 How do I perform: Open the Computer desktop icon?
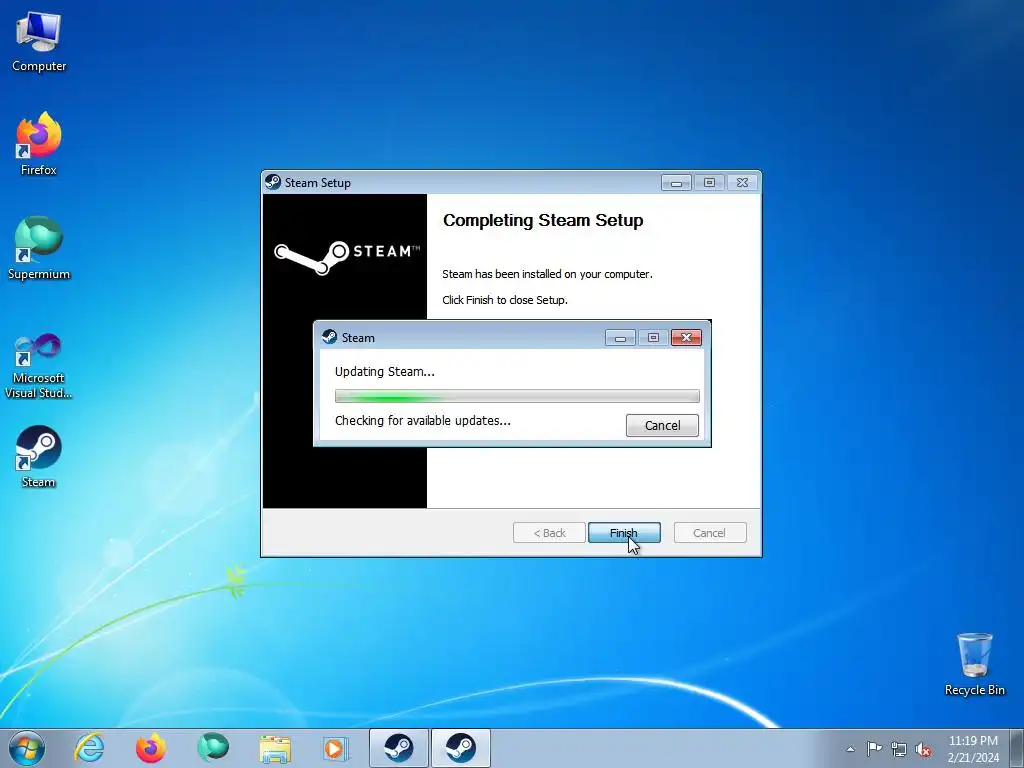click(x=39, y=42)
